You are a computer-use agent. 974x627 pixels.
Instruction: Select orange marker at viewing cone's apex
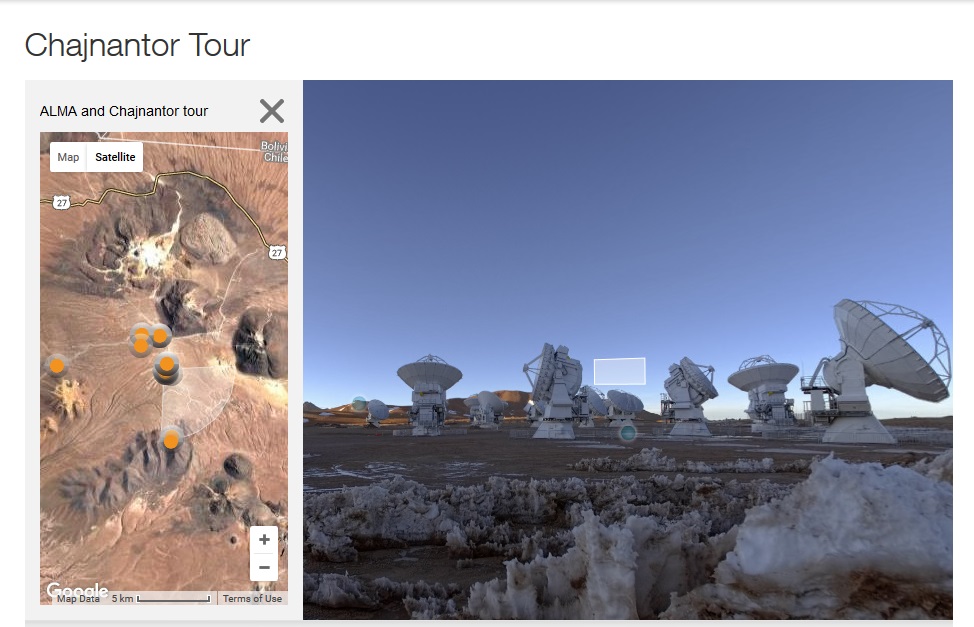(167, 364)
